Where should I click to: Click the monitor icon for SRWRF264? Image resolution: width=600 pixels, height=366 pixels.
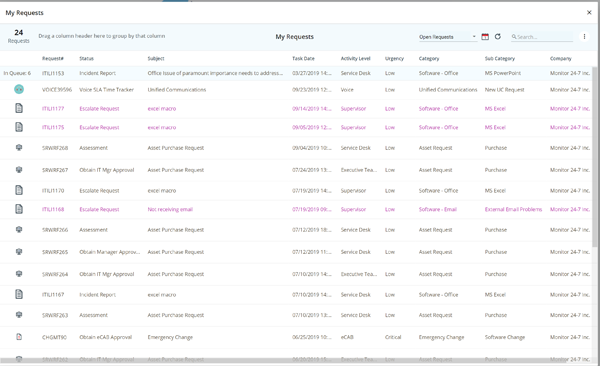(x=19, y=274)
